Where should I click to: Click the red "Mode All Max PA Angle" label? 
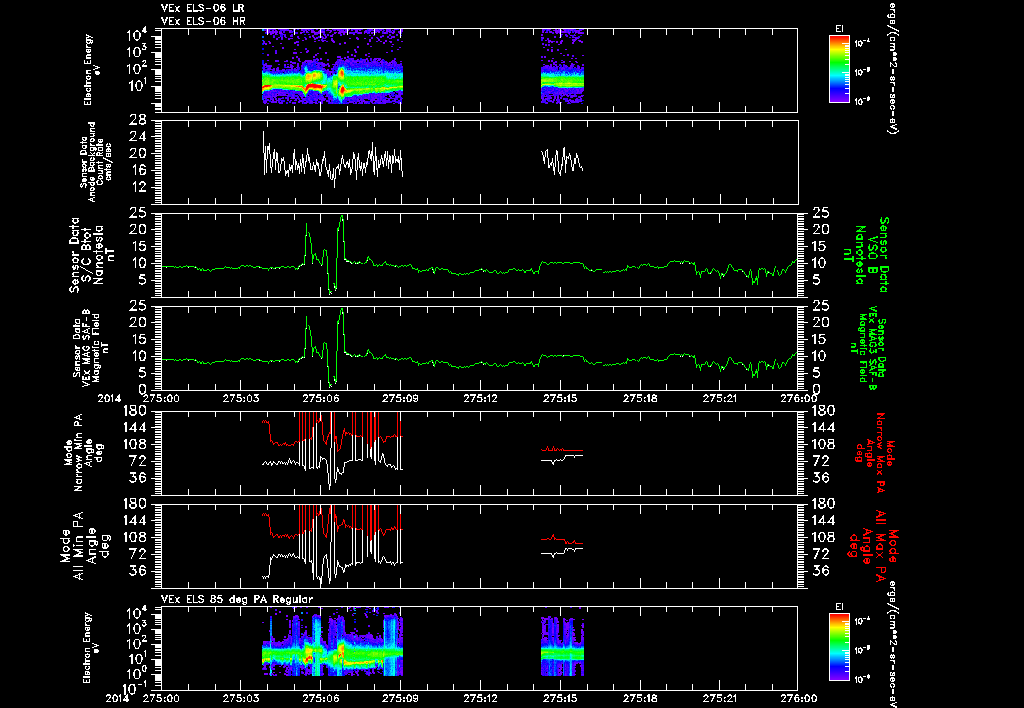click(874, 545)
